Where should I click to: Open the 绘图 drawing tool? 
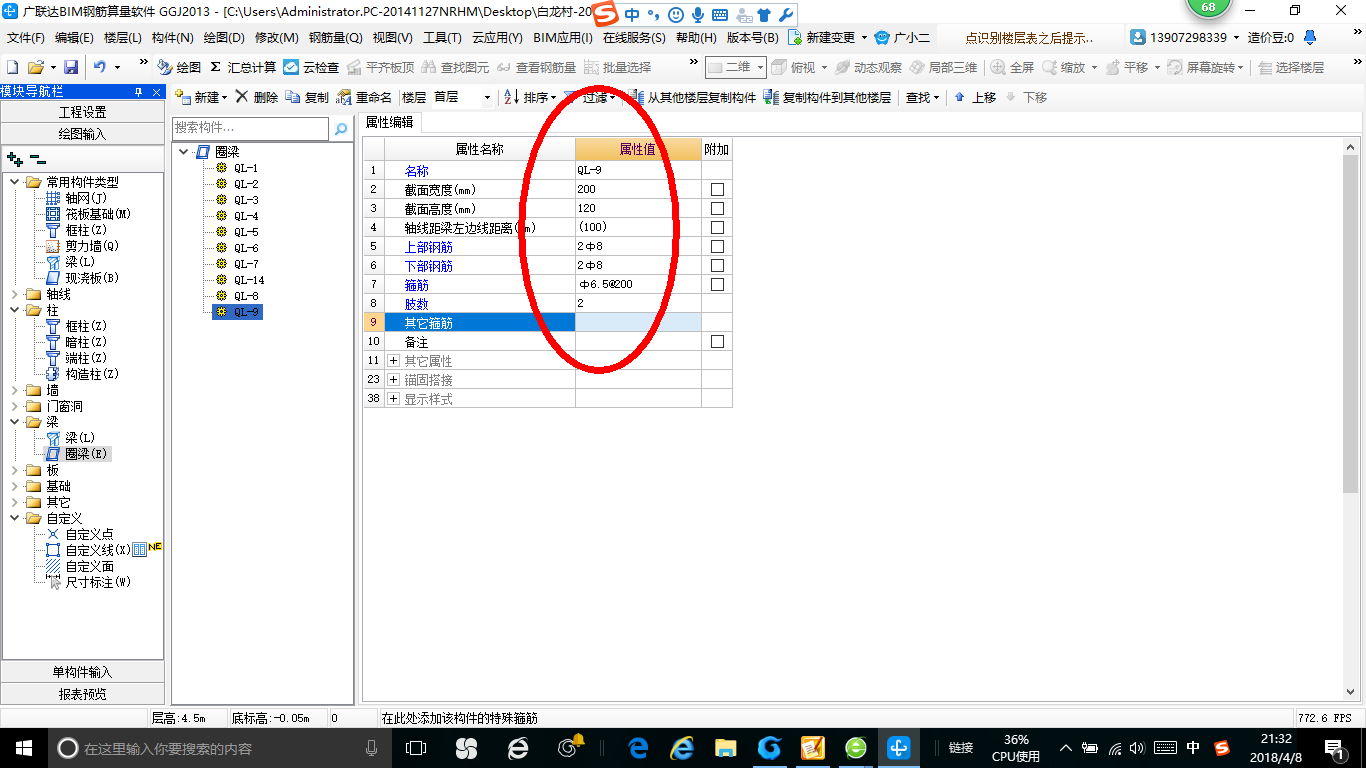(x=179, y=67)
